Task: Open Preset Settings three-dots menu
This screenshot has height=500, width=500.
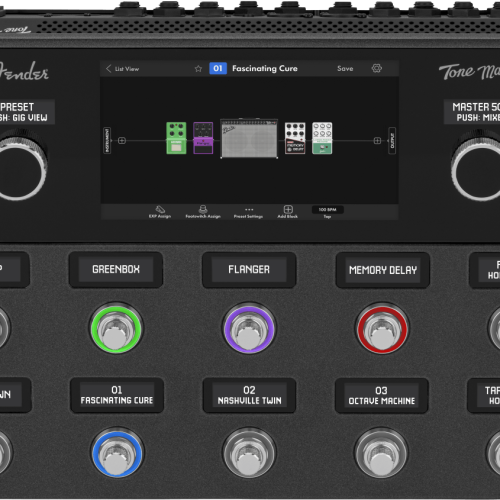Action: coord(249,212)
